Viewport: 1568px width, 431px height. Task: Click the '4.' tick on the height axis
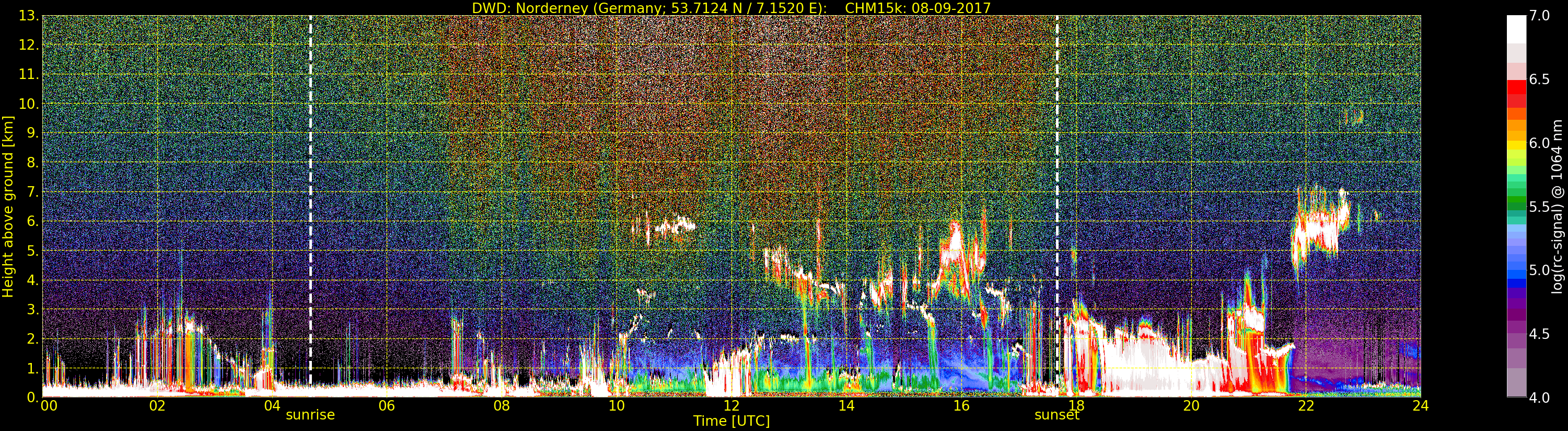point(33,280)
